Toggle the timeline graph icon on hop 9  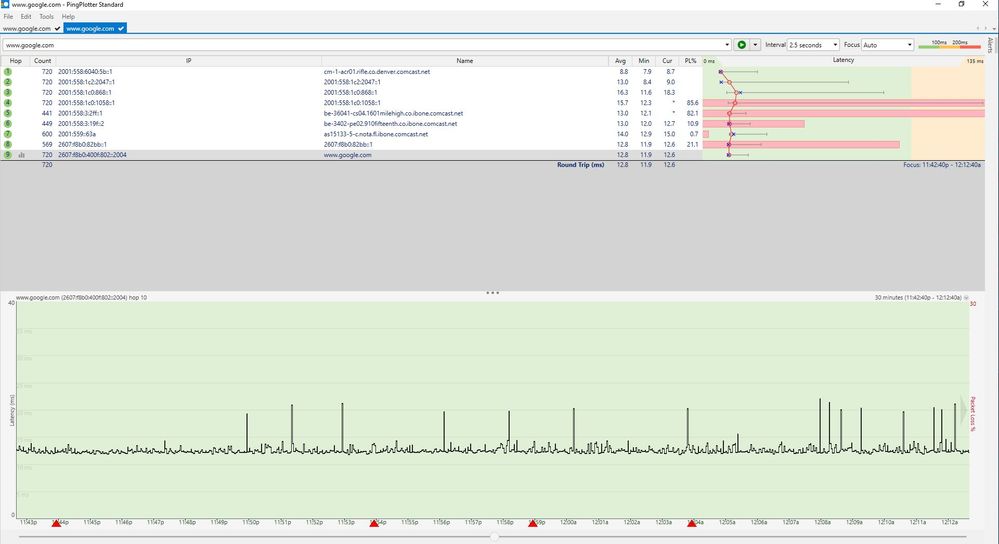[22, 155]
